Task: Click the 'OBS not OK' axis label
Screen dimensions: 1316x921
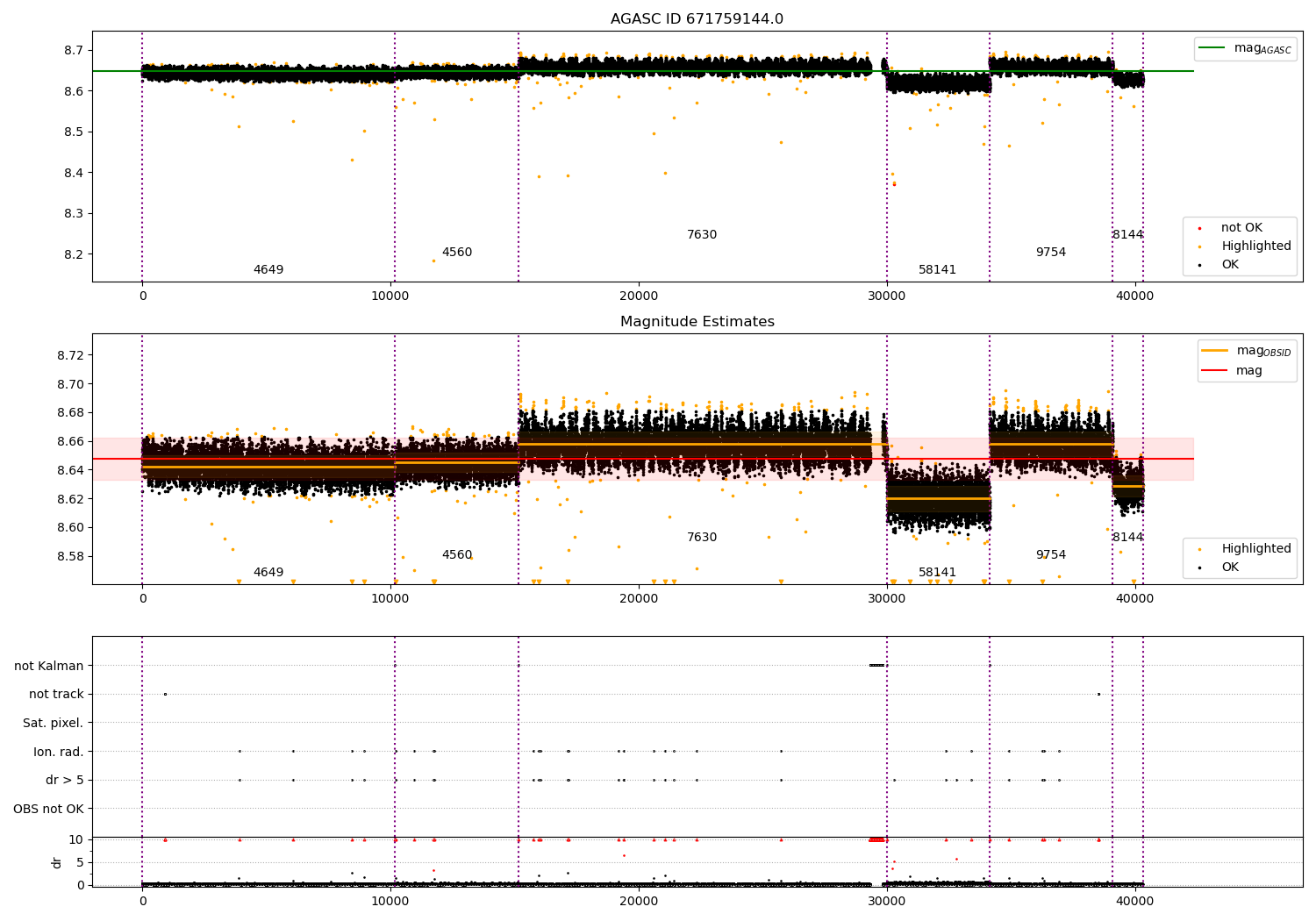Action: pos(49,810)
